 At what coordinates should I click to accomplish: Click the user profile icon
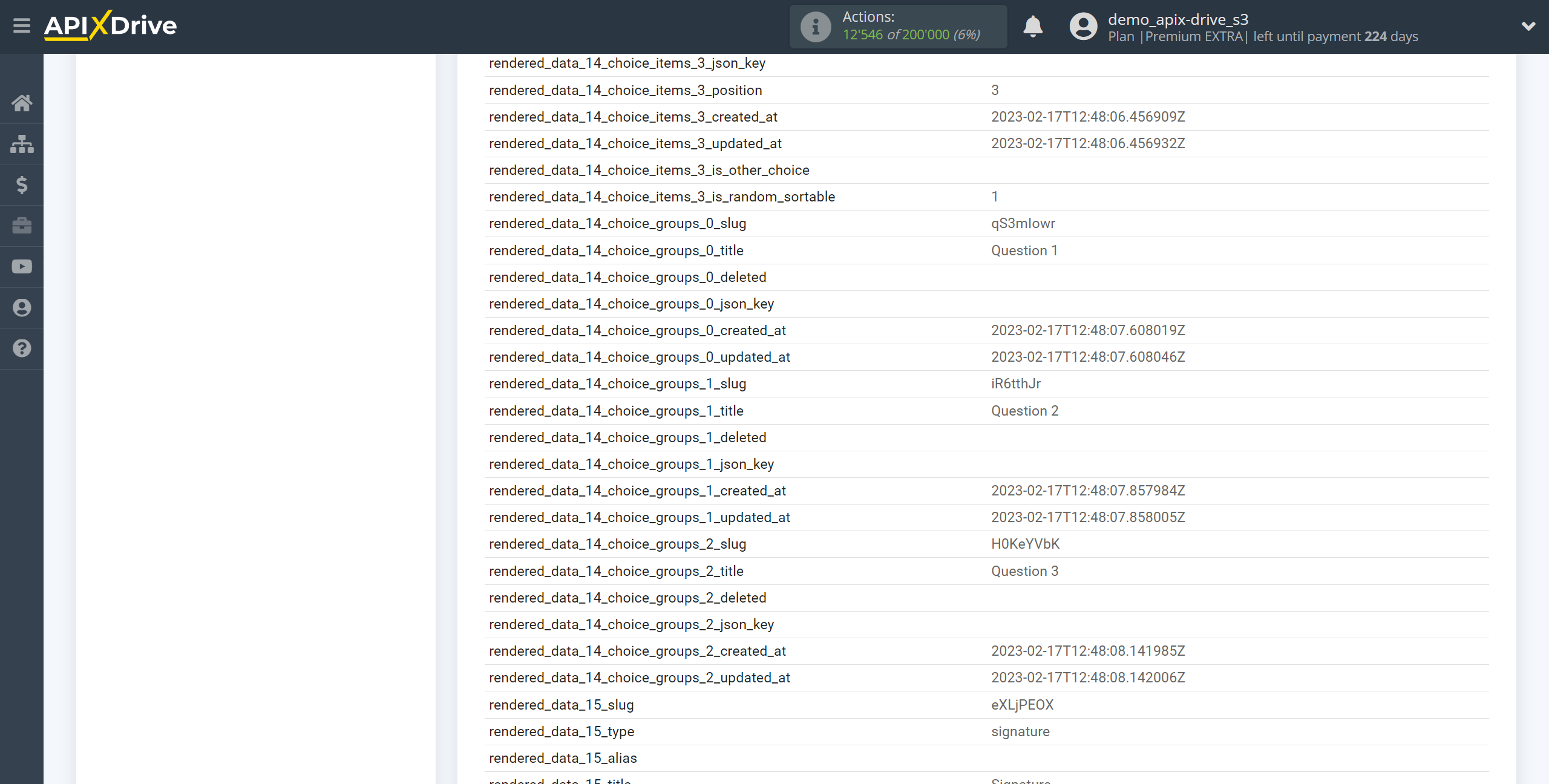click(x=1082, y=27)
